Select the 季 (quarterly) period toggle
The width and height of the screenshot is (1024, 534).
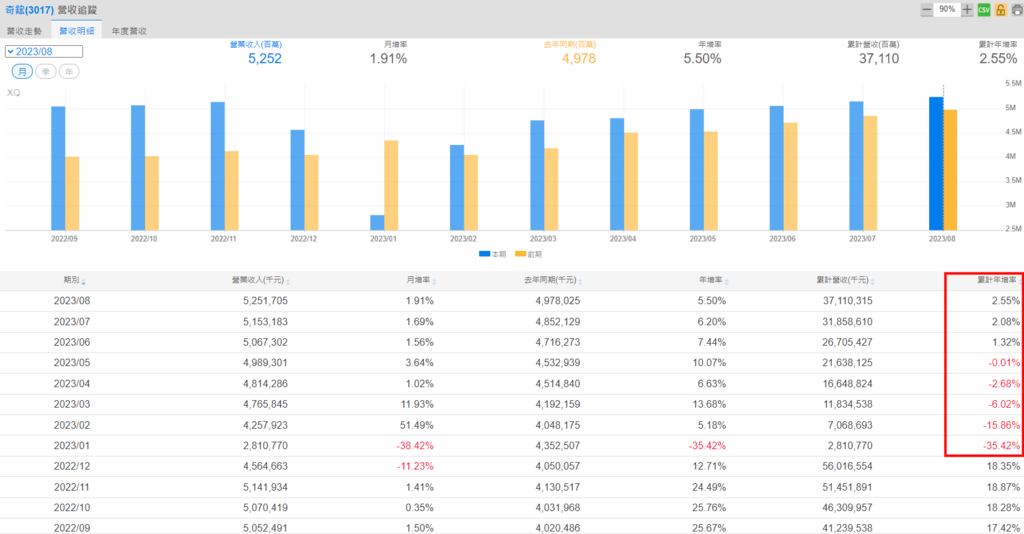(x=46, y=71)
